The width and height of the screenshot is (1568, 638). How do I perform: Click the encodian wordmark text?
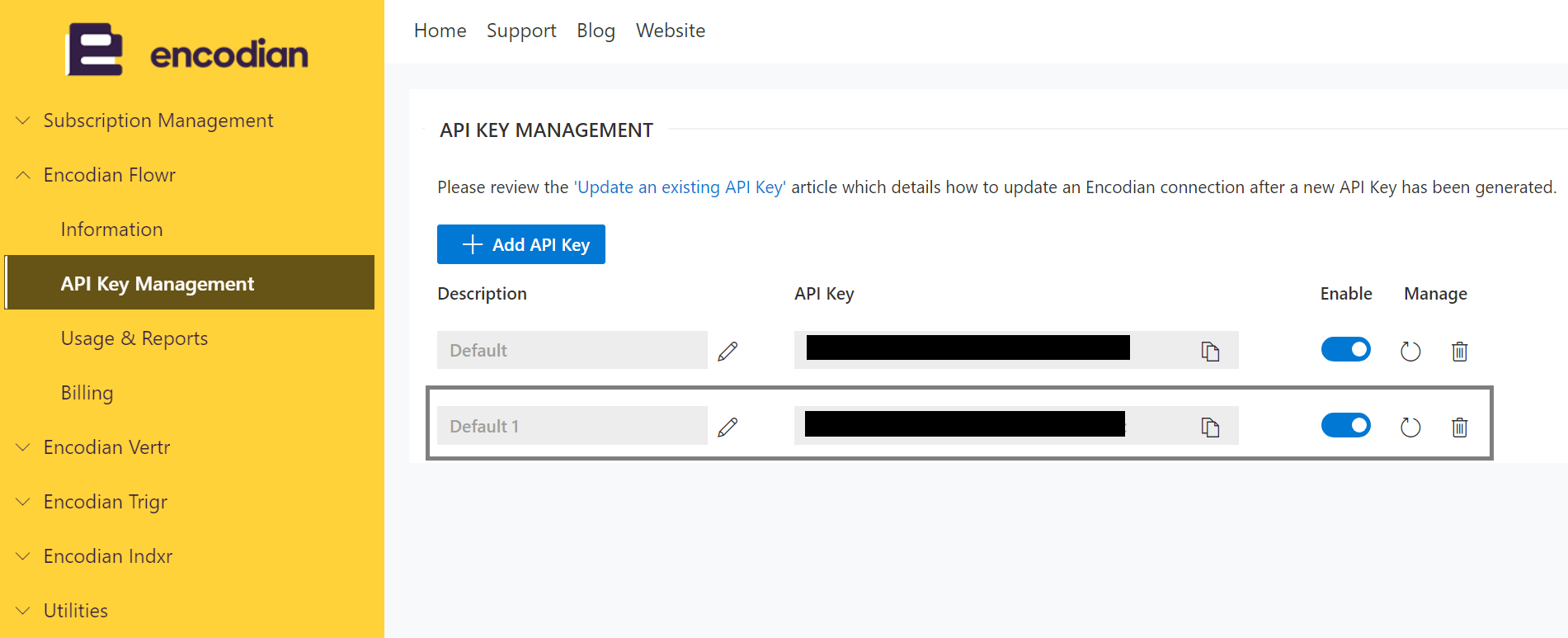228,54
